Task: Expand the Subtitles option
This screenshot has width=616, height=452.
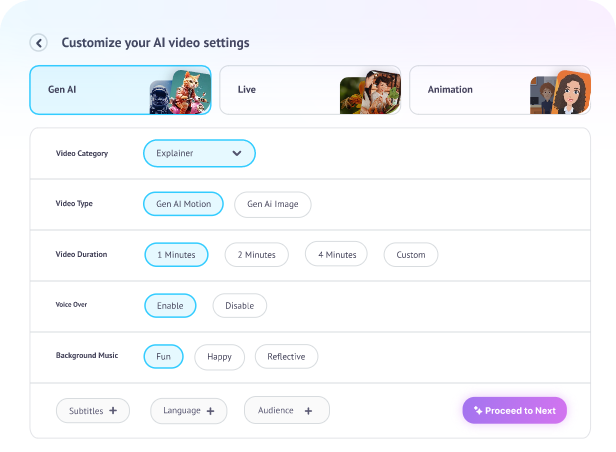Action: click(93, 411)
